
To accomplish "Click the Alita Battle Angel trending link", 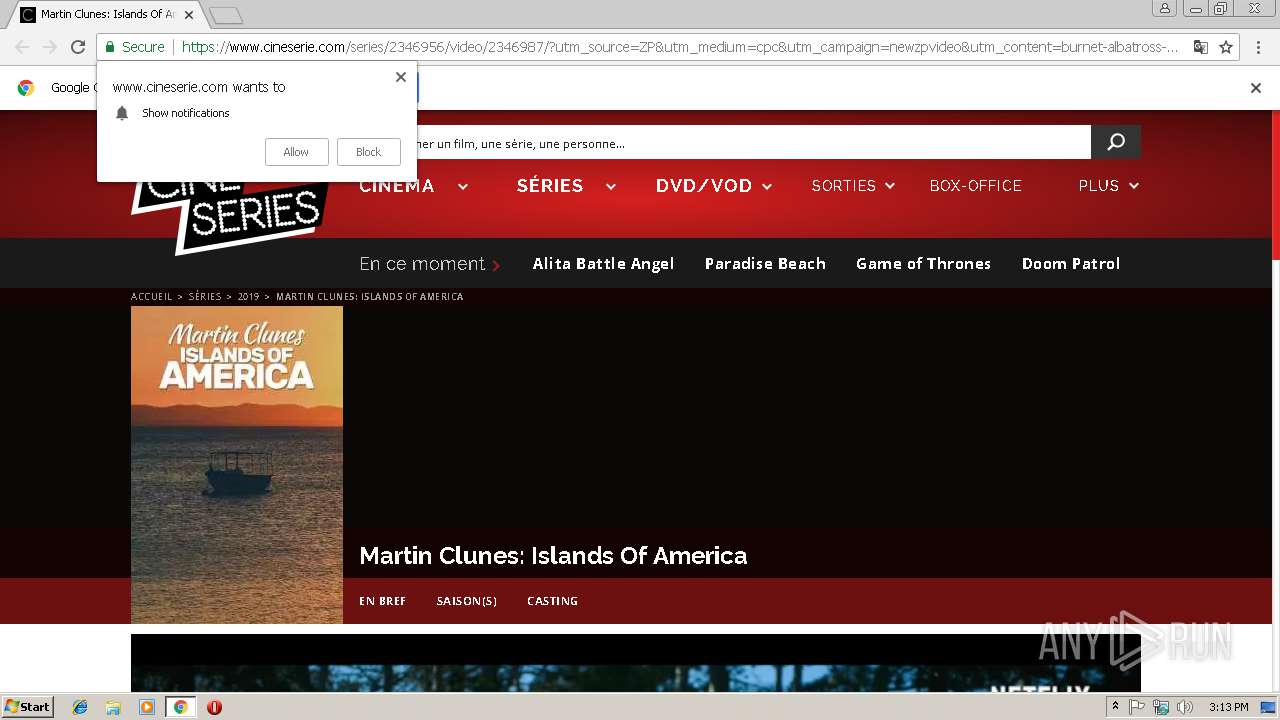I will pyautogui.click(x=603, y=264).
